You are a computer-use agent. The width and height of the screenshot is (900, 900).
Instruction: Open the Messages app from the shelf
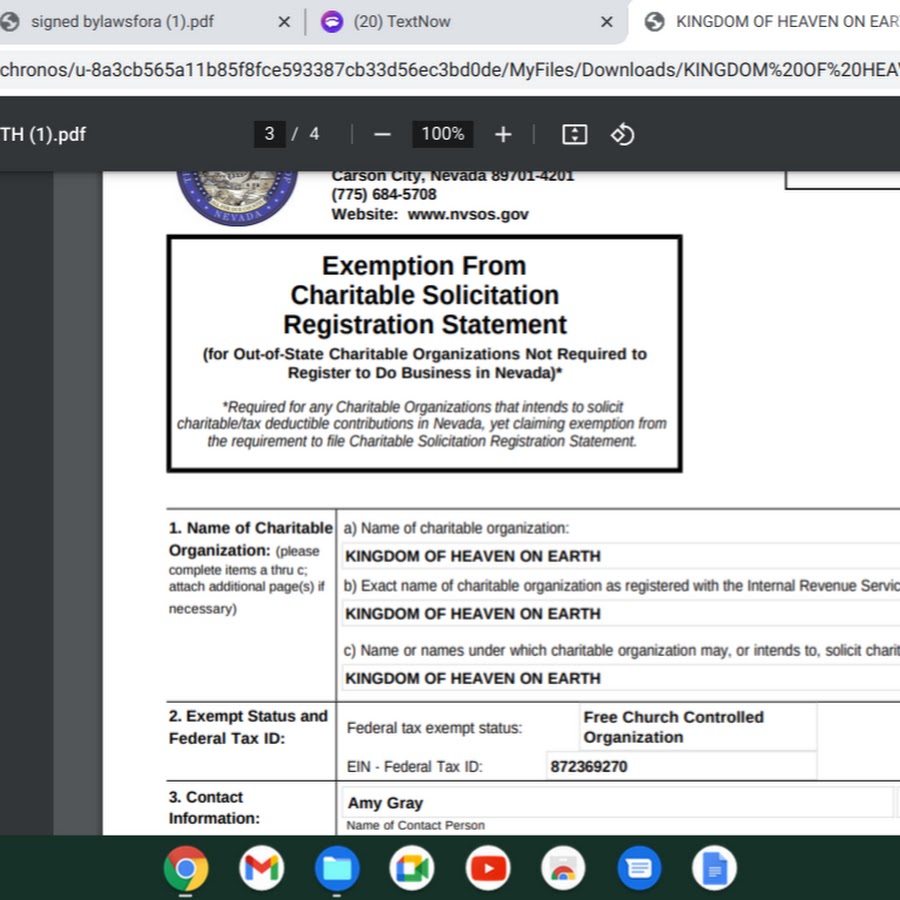click(639, 868)
